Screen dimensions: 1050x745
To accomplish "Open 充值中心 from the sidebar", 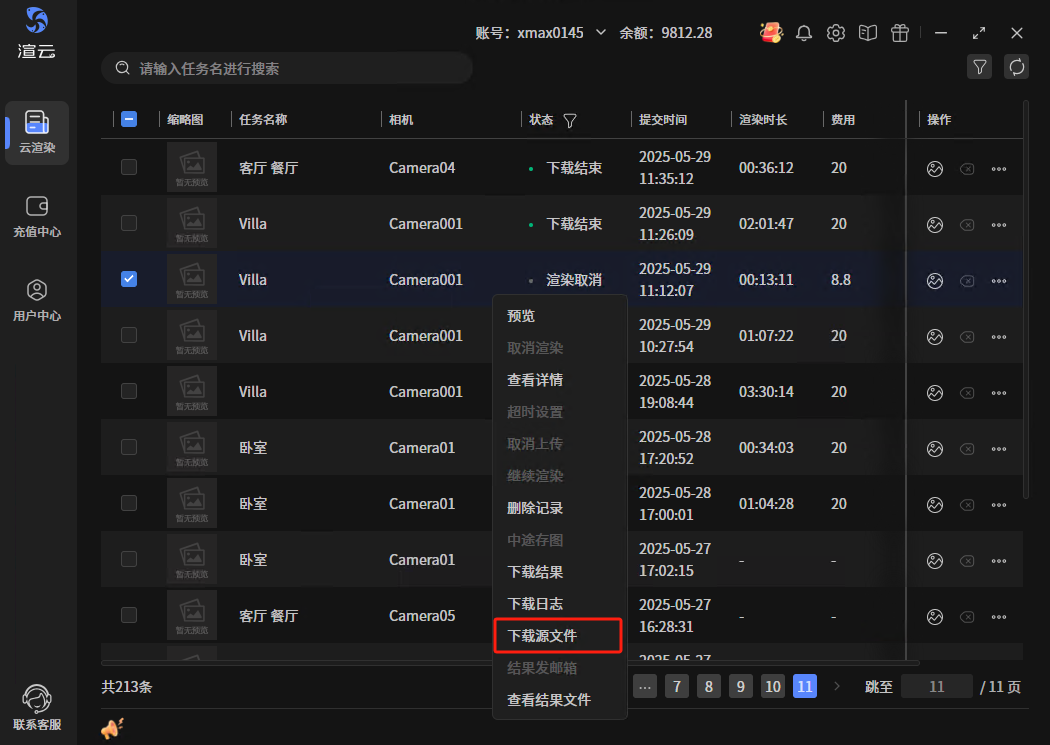I will (x=37, y=216).
